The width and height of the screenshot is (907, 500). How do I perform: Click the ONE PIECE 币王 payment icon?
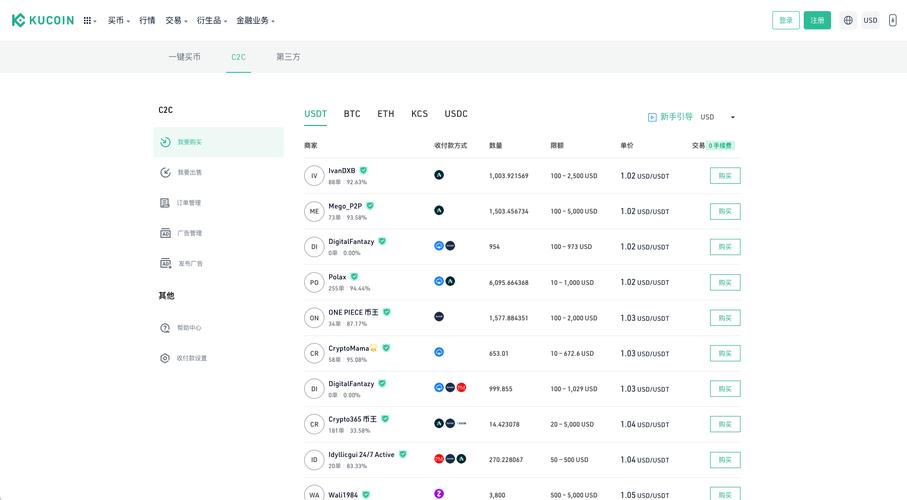pos(439,317)
